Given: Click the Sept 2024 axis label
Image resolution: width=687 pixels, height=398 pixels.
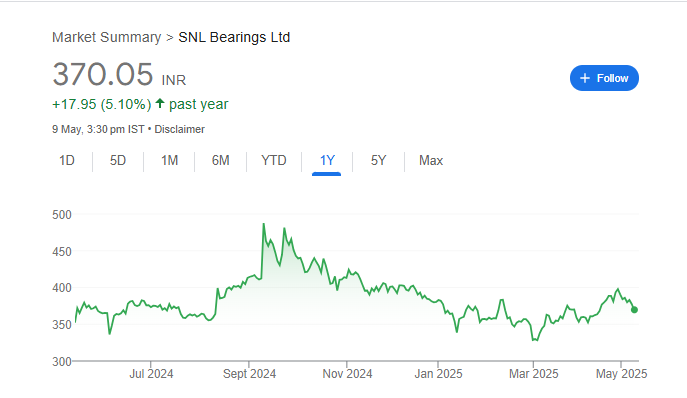Looking at the screenshot, I should (249, 374).
